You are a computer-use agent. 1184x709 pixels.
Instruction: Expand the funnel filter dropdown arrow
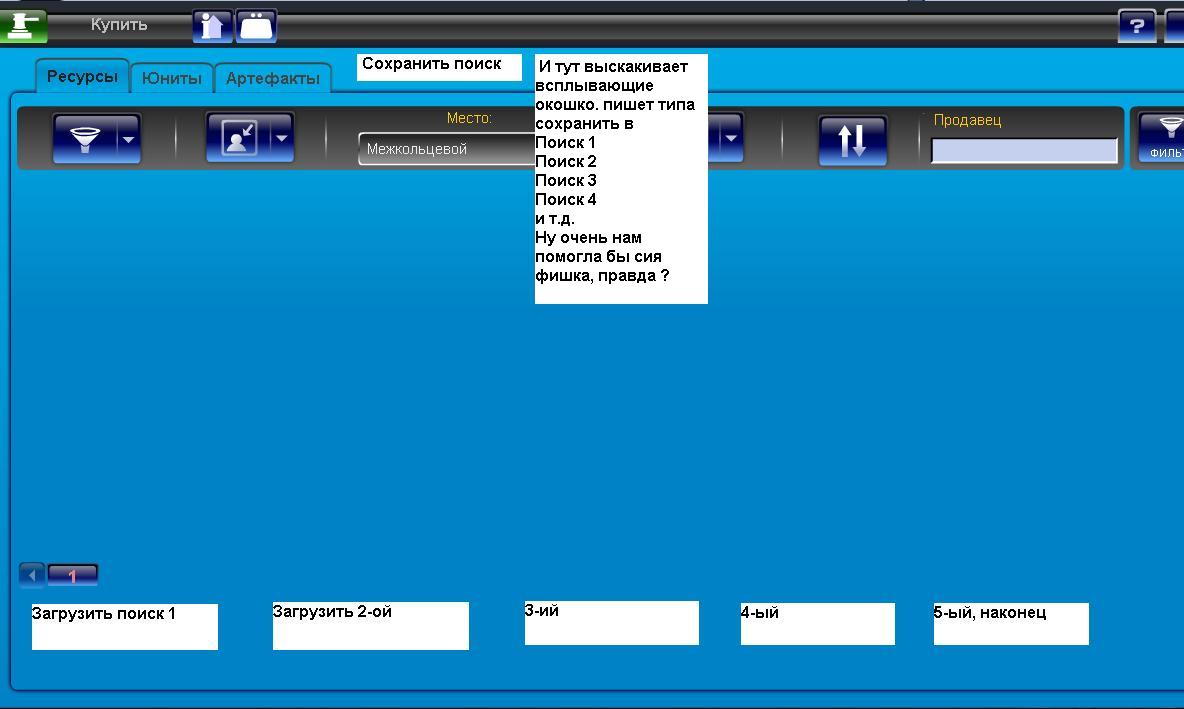(128, 139)
